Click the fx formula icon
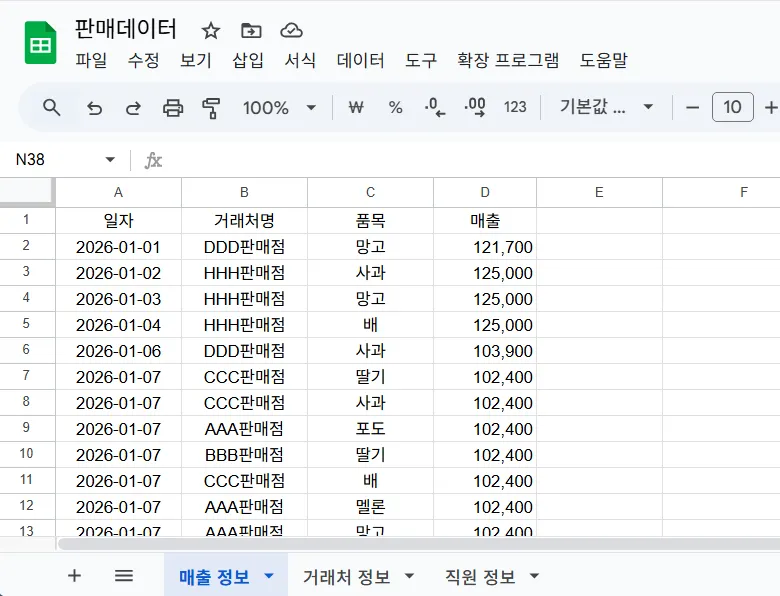The width and height of the screenshot is (780, 596). pyautogui.click(x=153, y=160)
